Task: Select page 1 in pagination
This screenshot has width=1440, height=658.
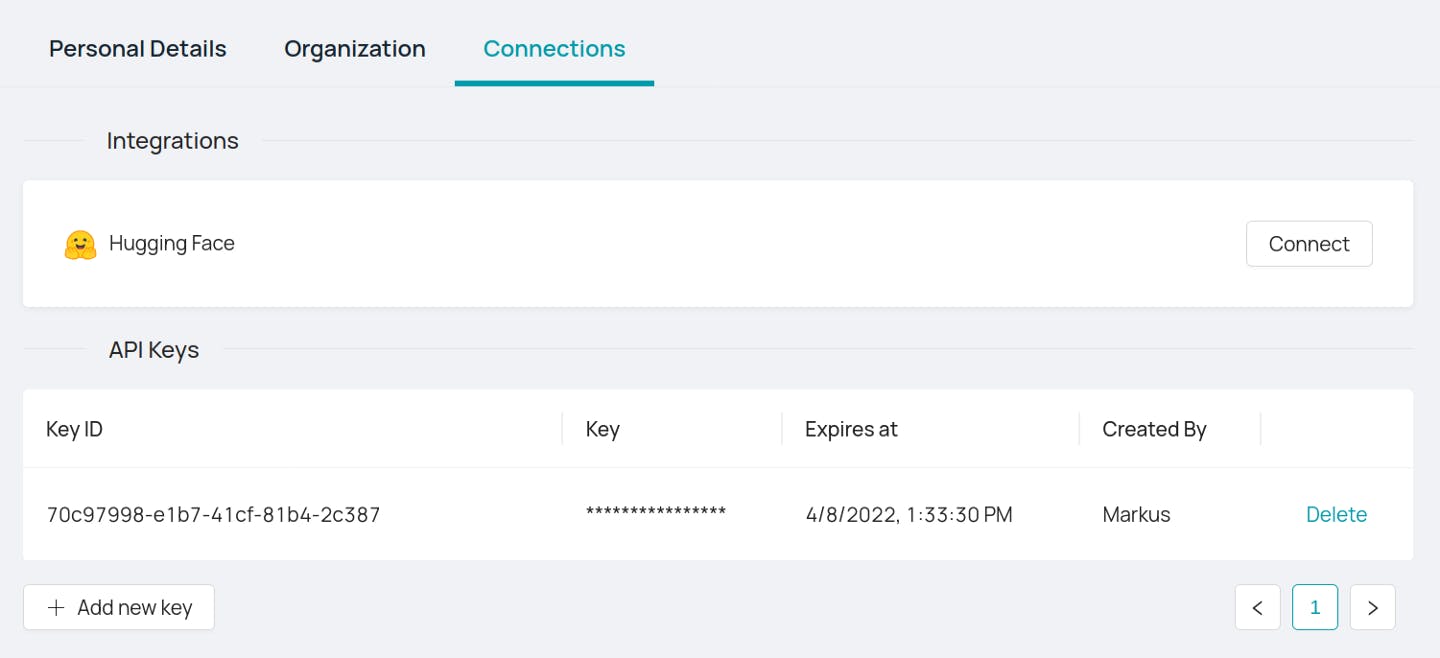Action: [1315, 607]
